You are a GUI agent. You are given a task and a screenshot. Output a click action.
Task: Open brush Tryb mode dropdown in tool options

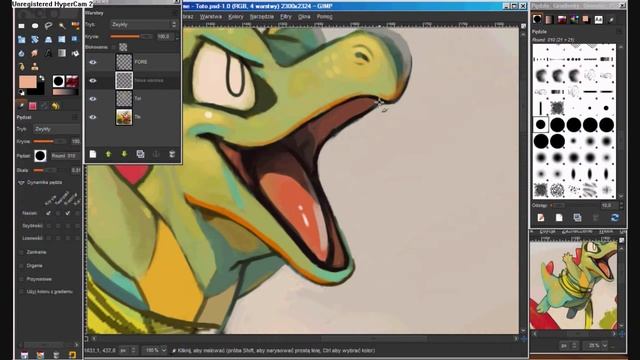click(57, 129)
